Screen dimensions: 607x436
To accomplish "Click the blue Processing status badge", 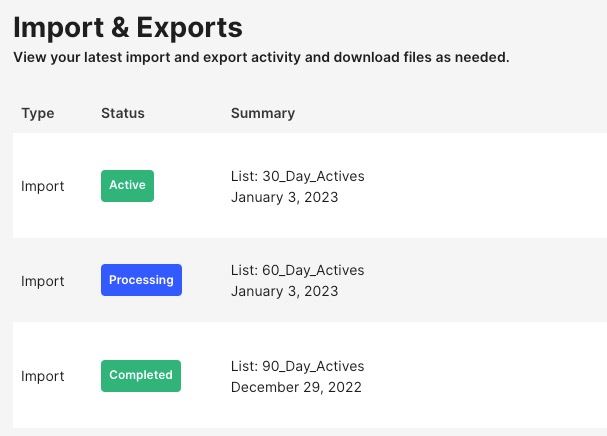I will pos(141,280).
